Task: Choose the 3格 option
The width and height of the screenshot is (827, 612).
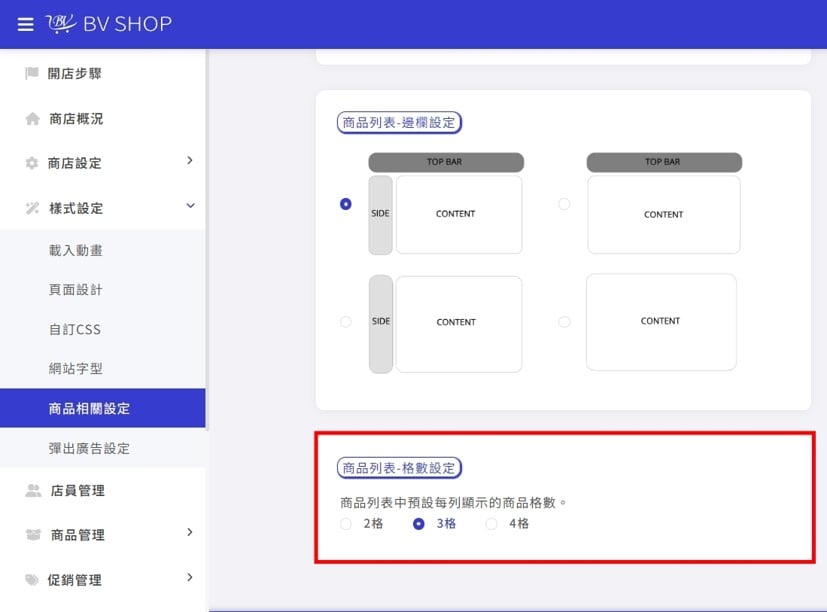Action: click(418, 523)
